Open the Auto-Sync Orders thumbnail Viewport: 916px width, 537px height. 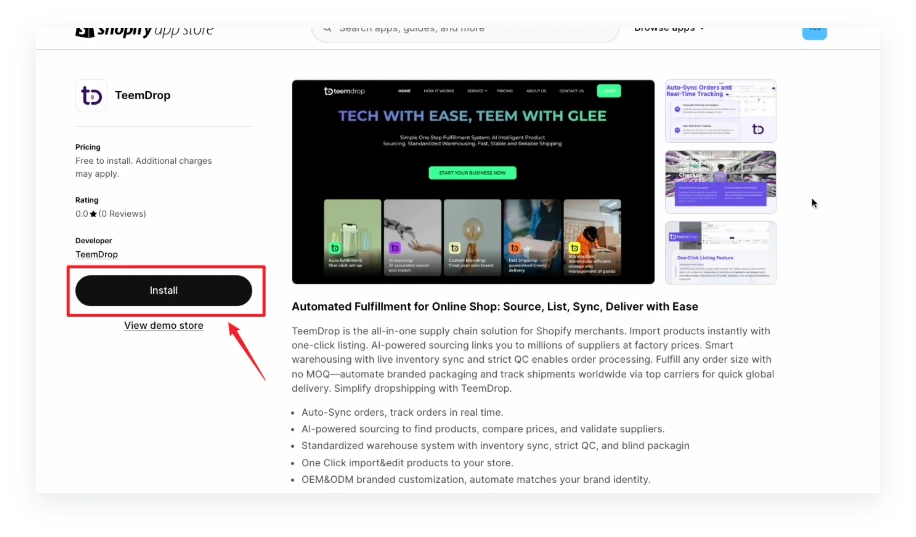(x=720, y=111)
